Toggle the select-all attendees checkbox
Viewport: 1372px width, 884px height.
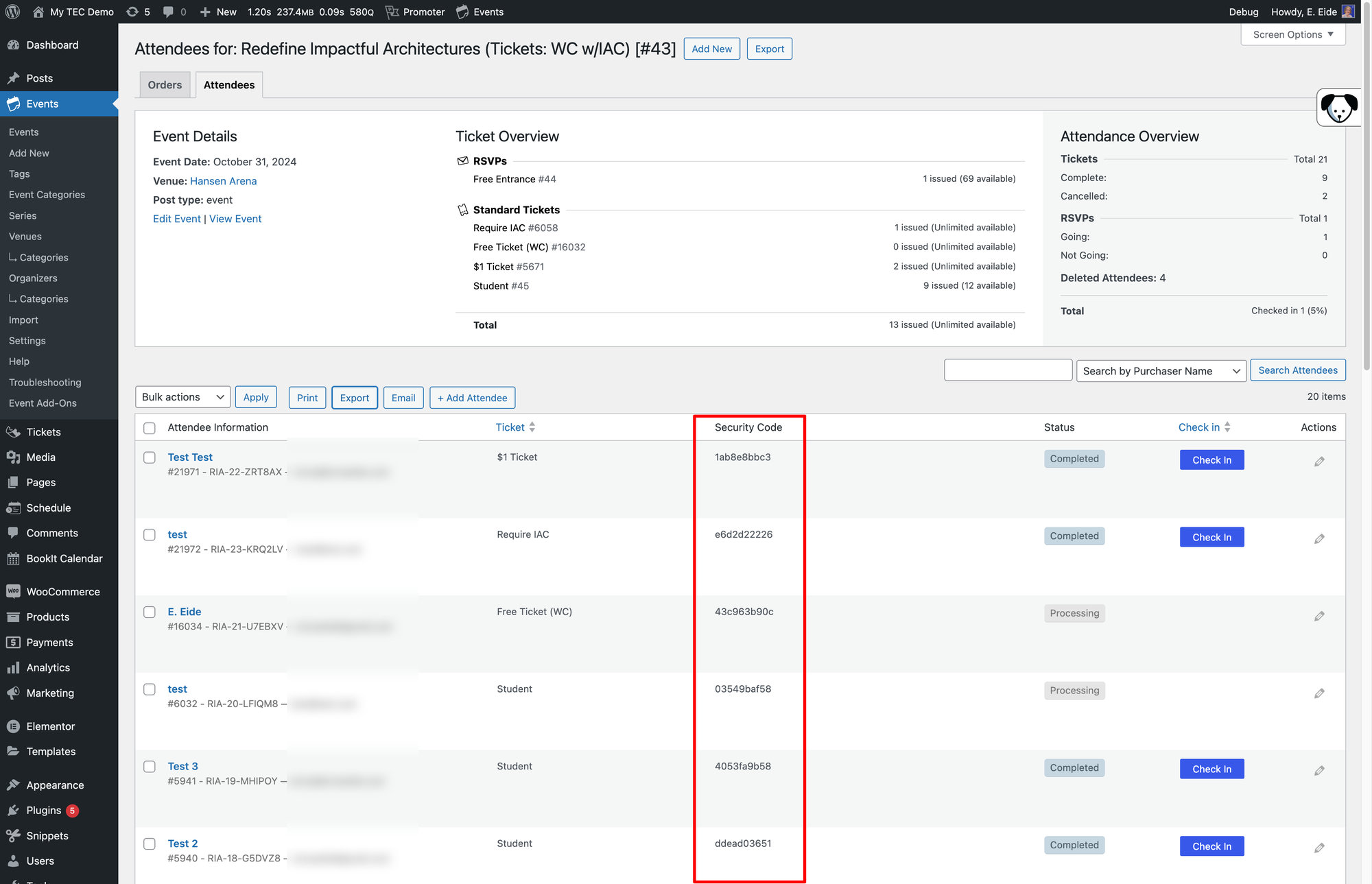[x=150, y=428]
